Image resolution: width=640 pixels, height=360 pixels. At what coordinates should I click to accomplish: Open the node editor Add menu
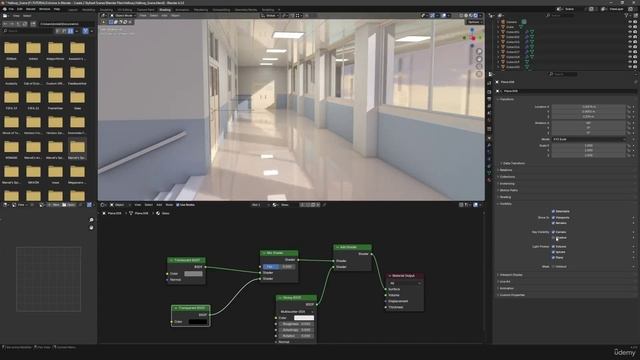[x=159, y=205]
